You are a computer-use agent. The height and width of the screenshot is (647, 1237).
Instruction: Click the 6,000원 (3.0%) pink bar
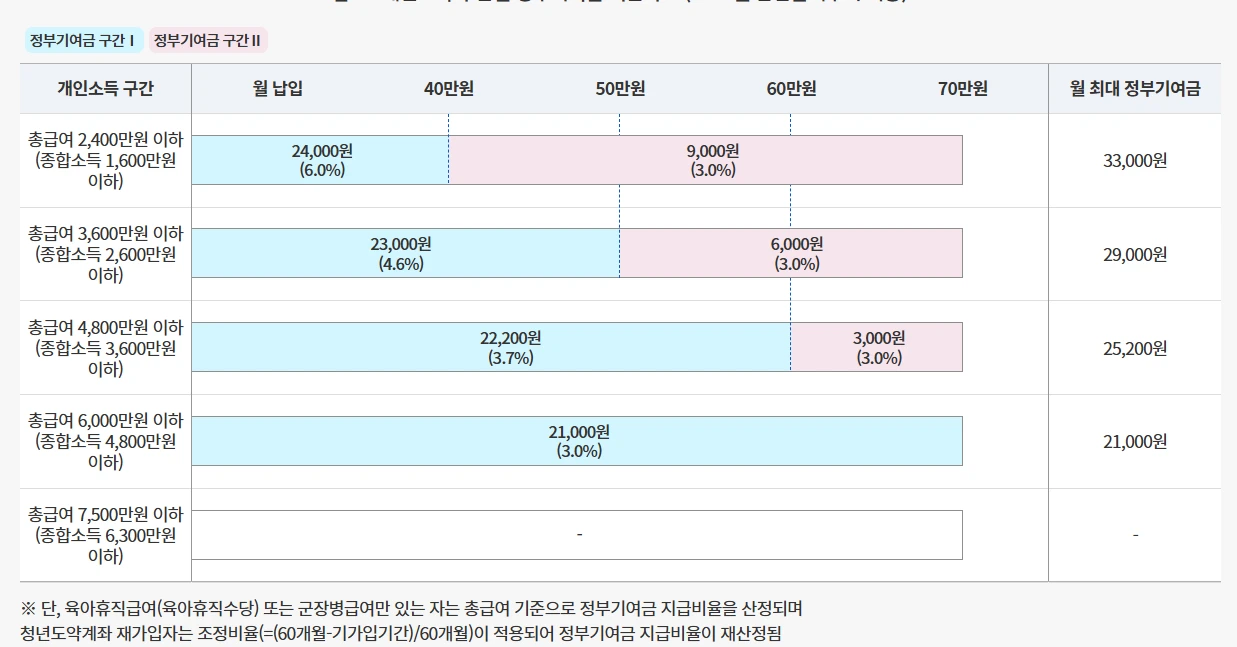click(x=791, y=253)
